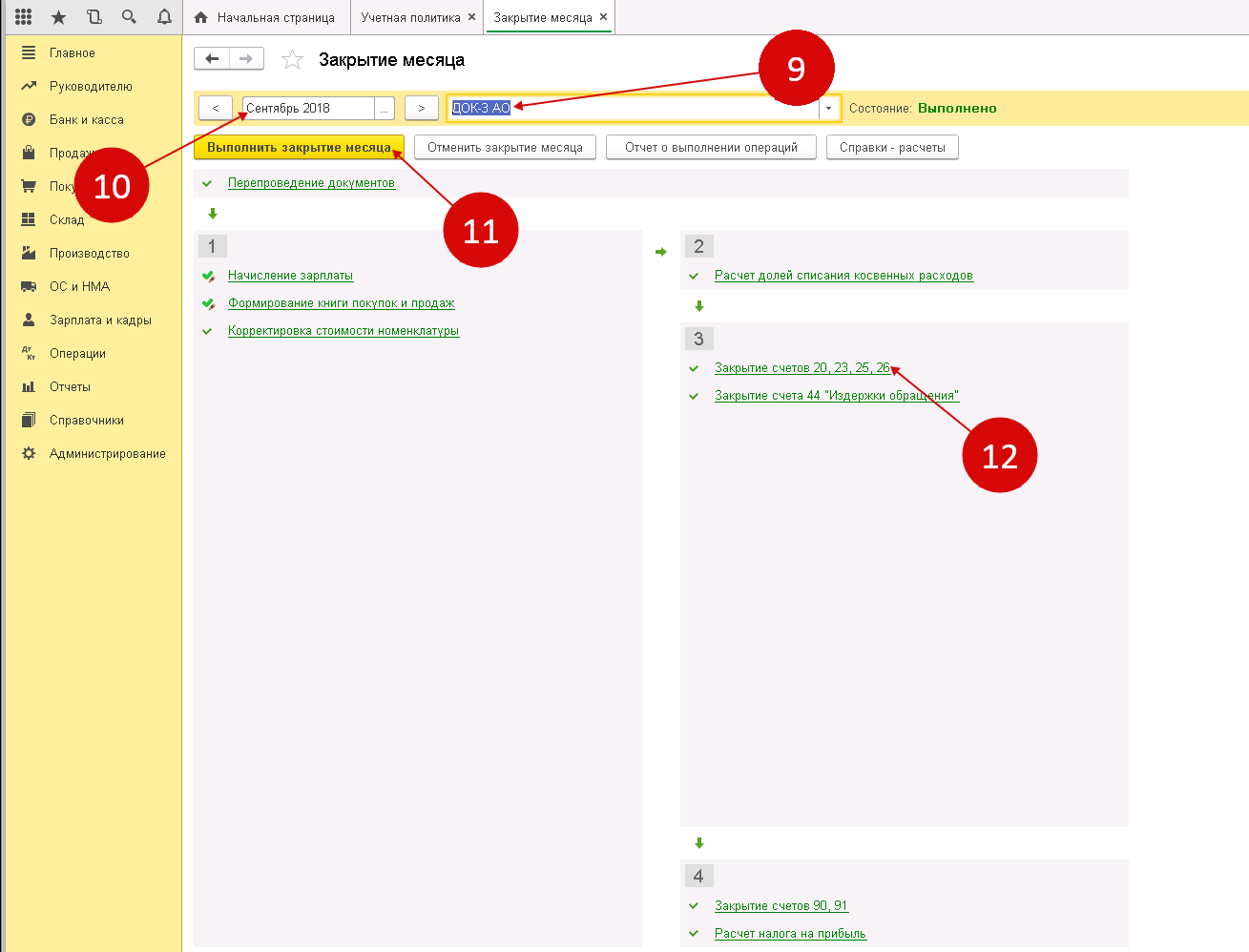
Task: Close the Учетная политика tab
Action: point(471,17)
